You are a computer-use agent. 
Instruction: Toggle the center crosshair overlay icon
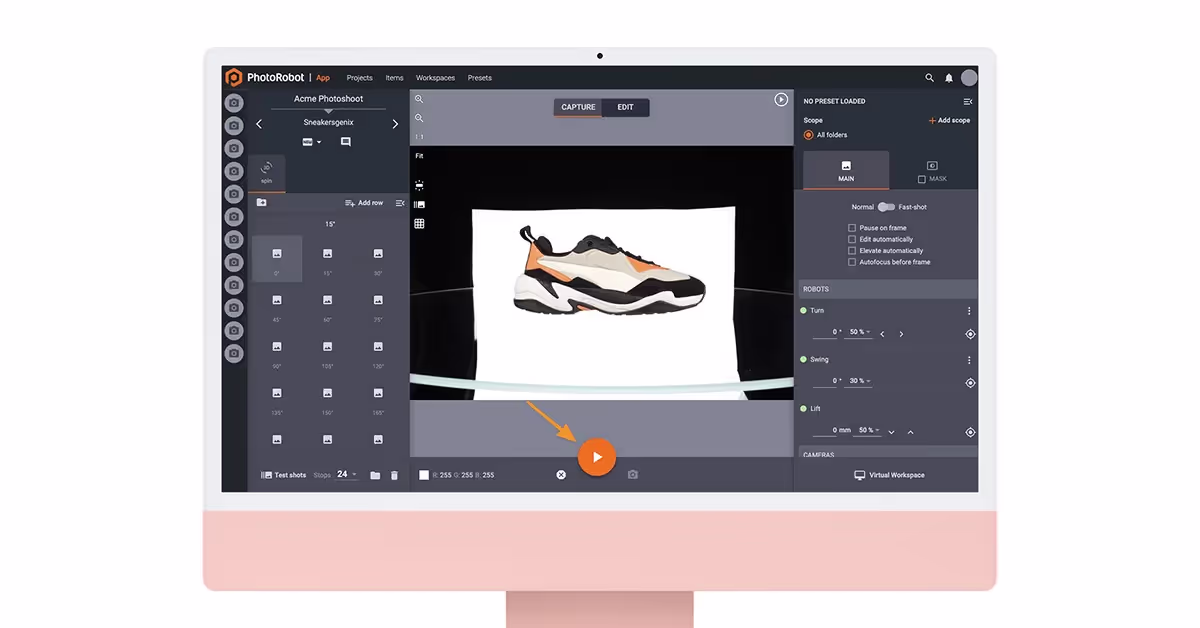tap(419, 185)
